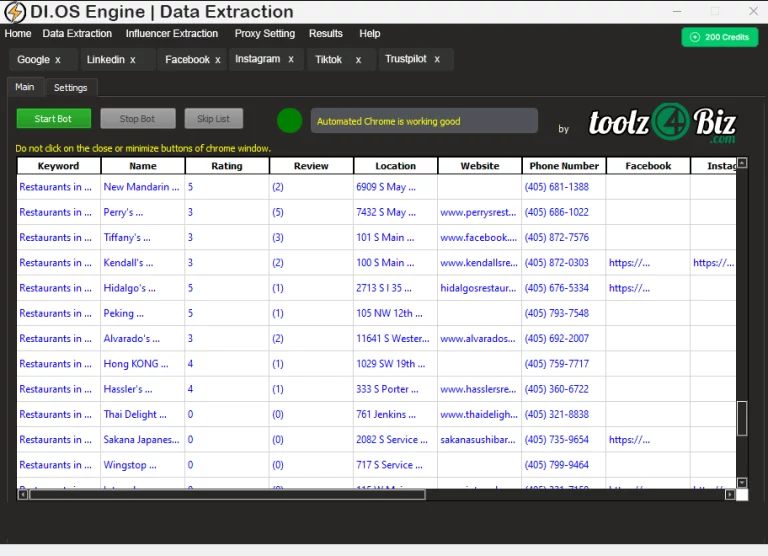Select the Wingstop name cell
The image size is (768, 556).
click(x=143, y=465)
